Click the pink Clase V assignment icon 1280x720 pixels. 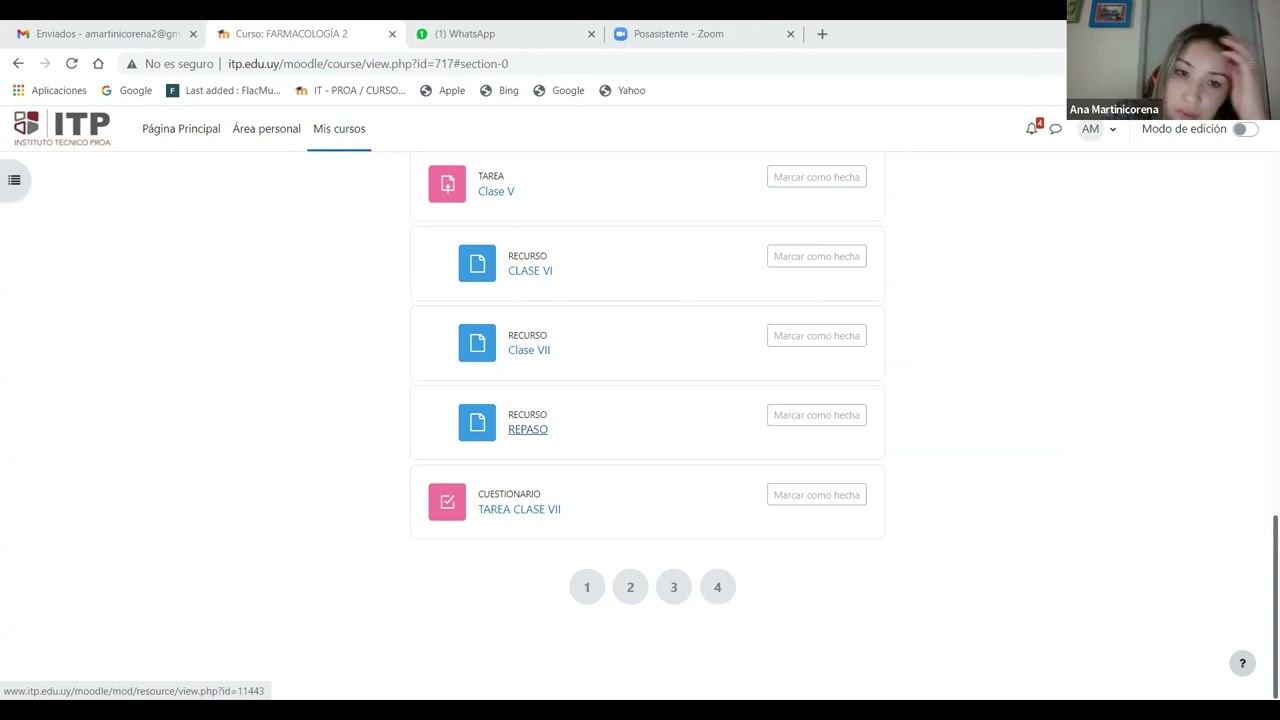coord(447,184)
